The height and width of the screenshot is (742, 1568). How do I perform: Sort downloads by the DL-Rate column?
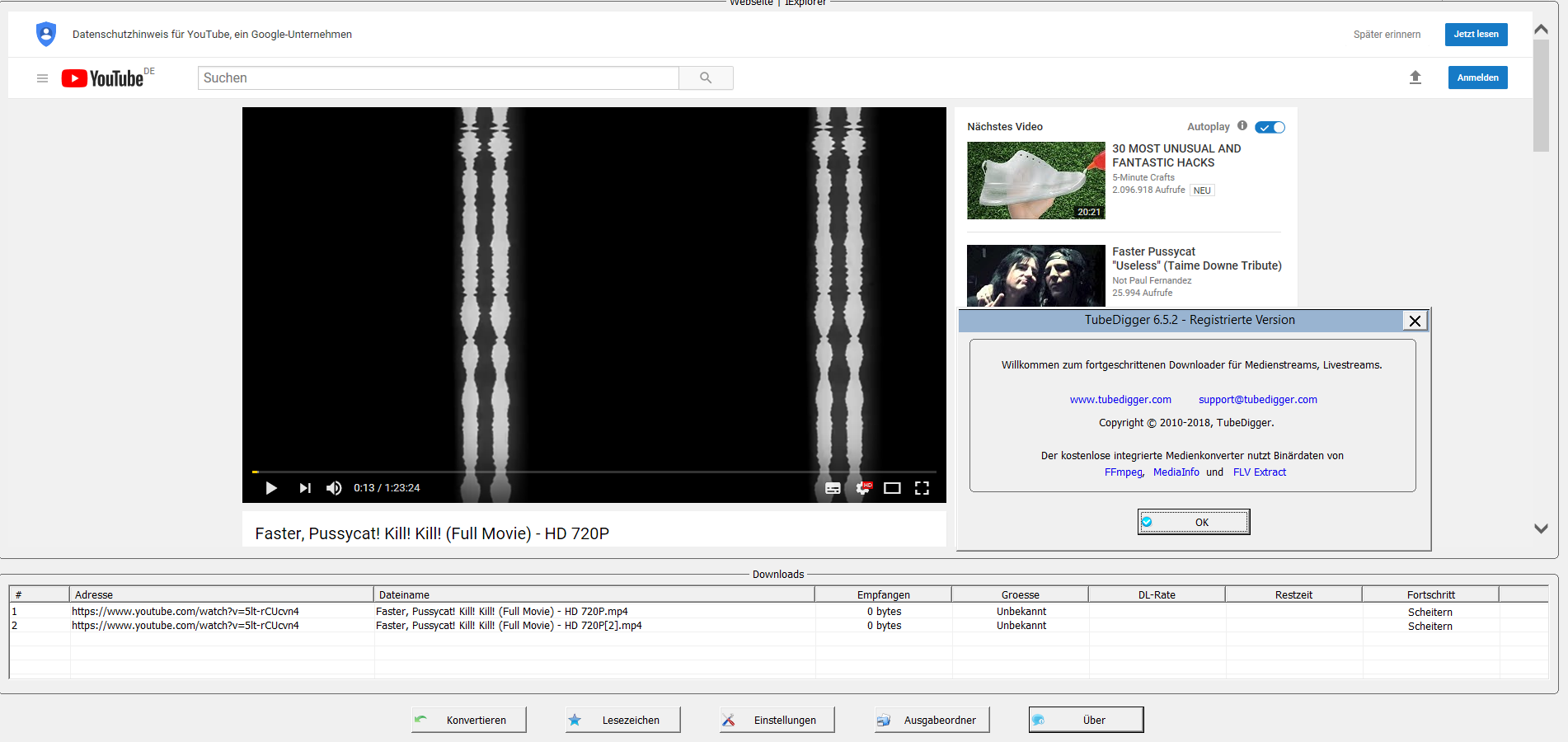1157,594
